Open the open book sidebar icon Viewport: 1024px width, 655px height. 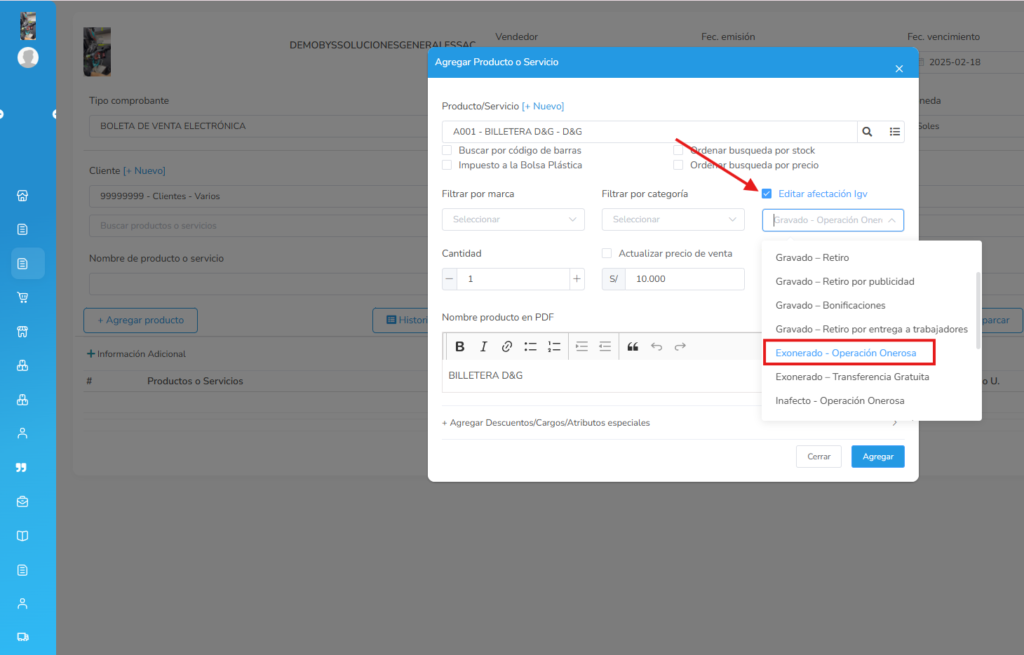22,535
